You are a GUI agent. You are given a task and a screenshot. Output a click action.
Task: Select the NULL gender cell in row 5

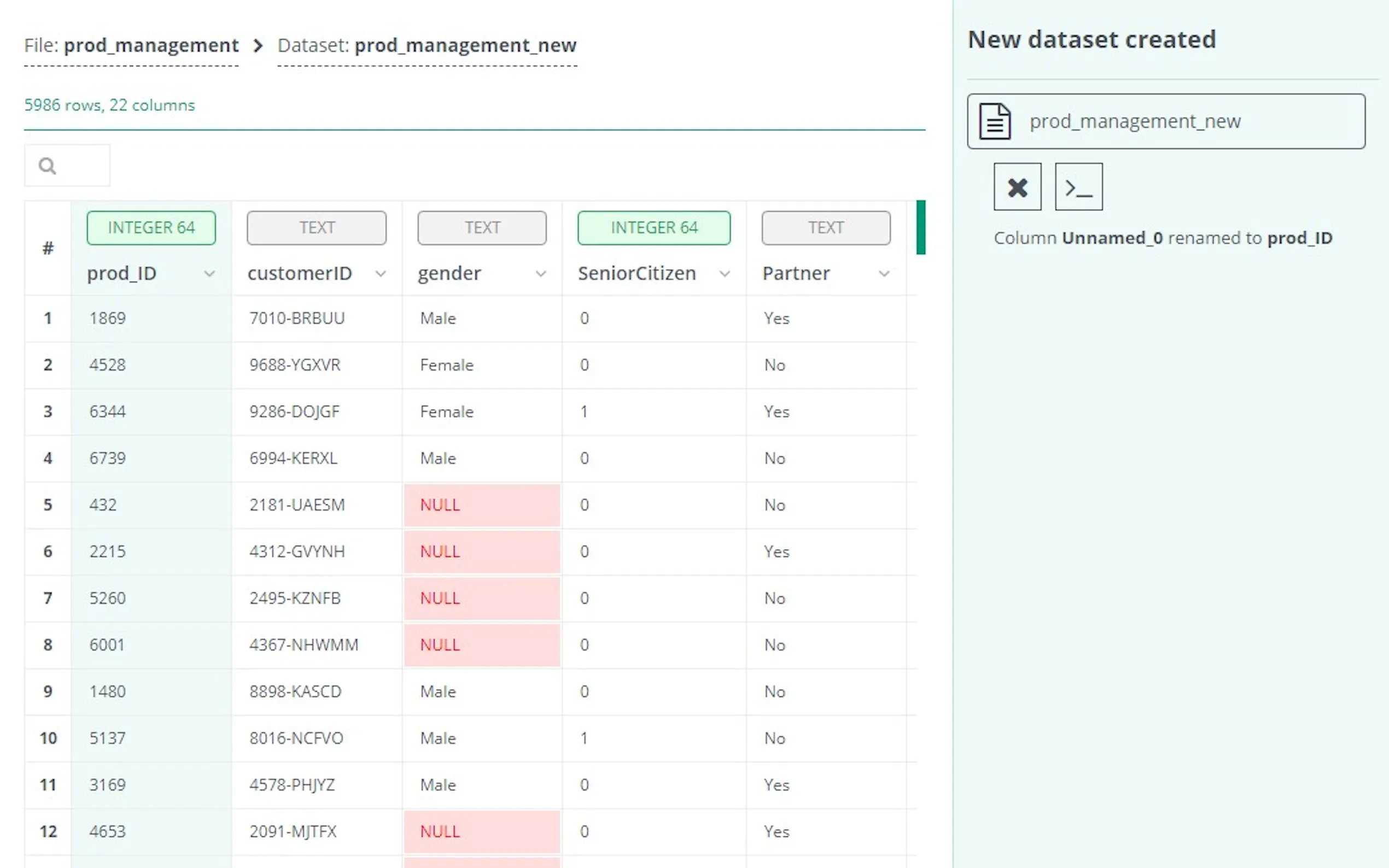tap(482, 505)
